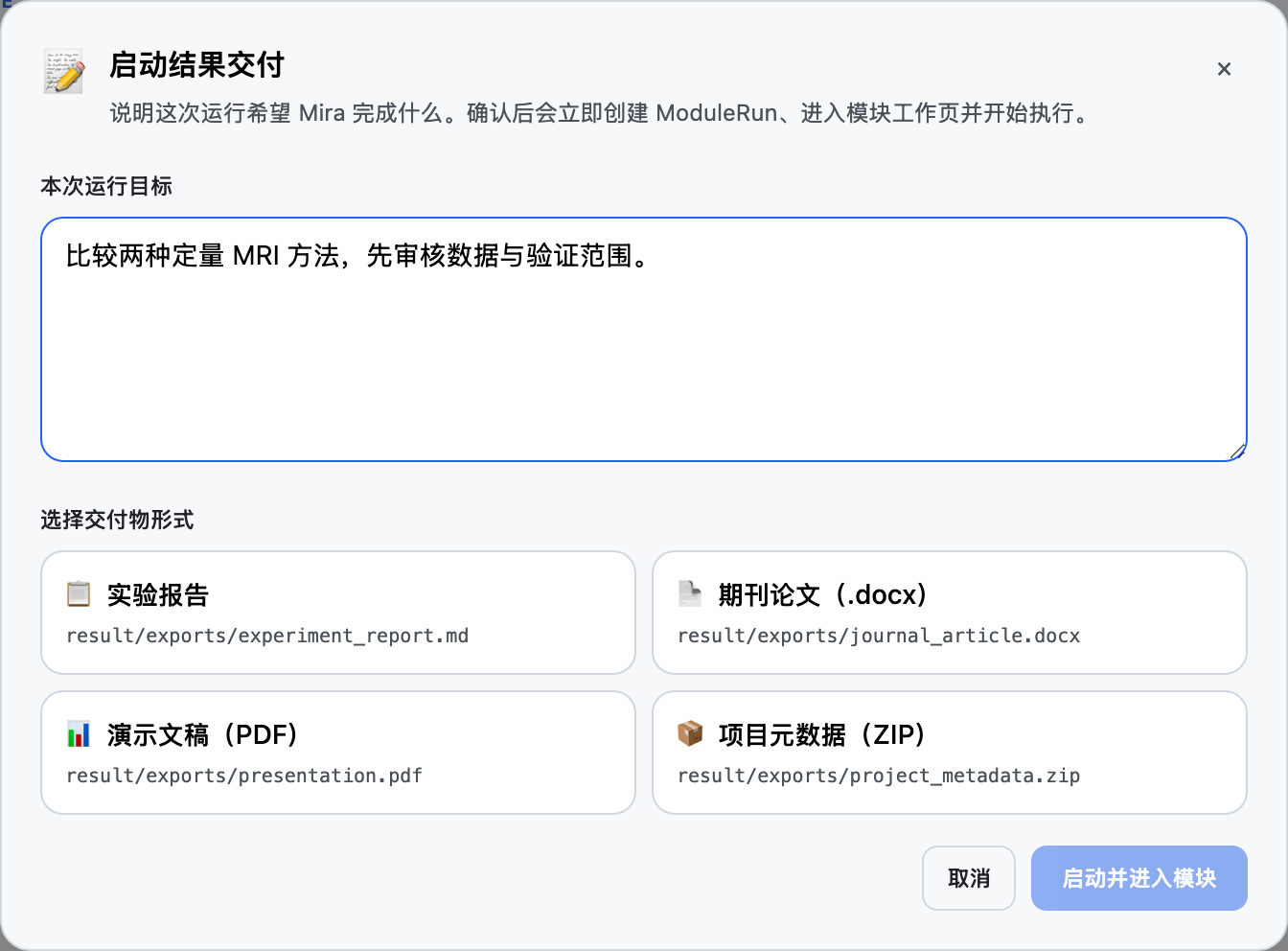Click the clipboard icon on 实验报告

point(79,594)
